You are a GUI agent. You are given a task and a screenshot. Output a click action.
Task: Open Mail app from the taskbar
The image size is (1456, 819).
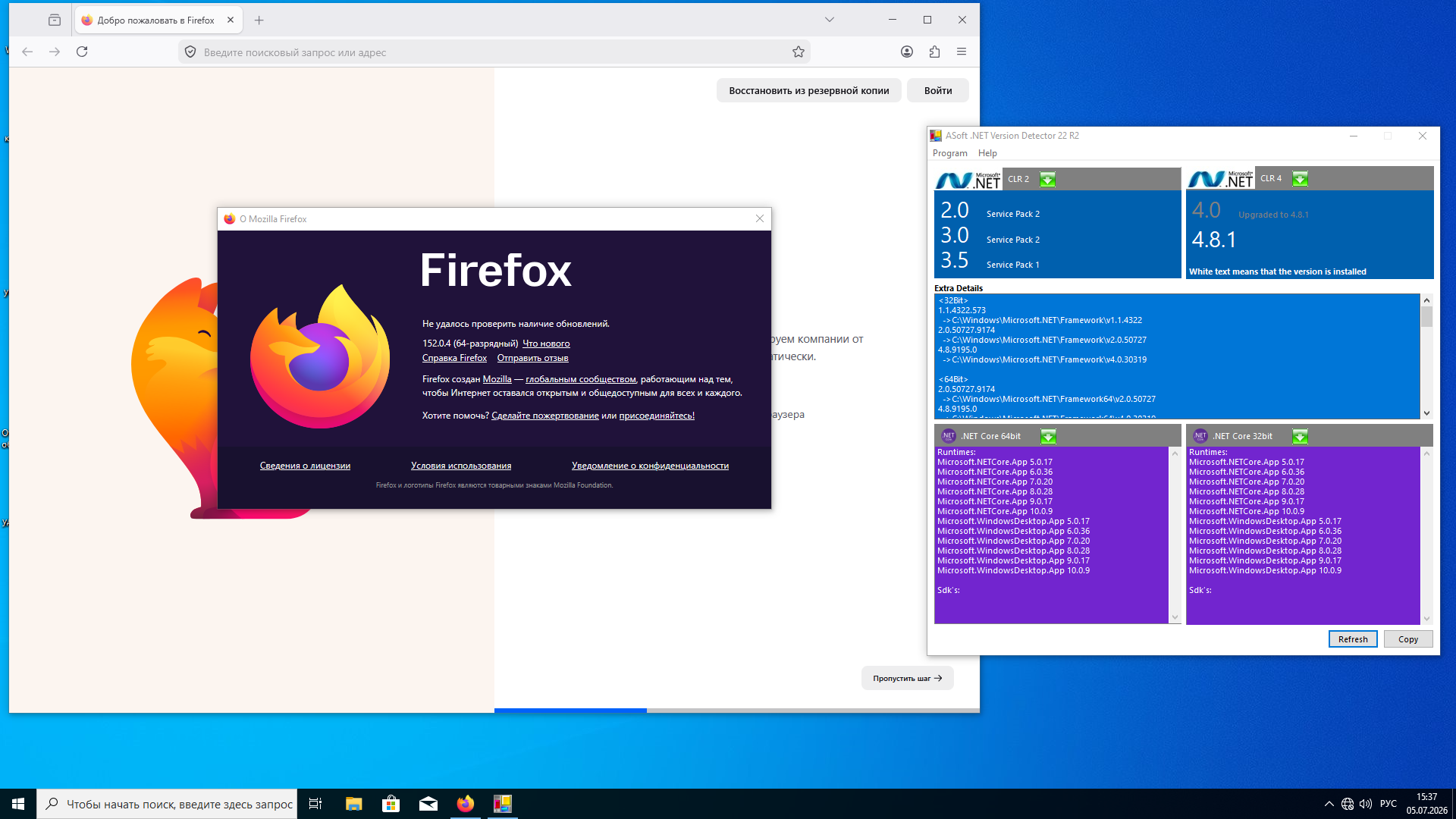click(x=428, y=804)
